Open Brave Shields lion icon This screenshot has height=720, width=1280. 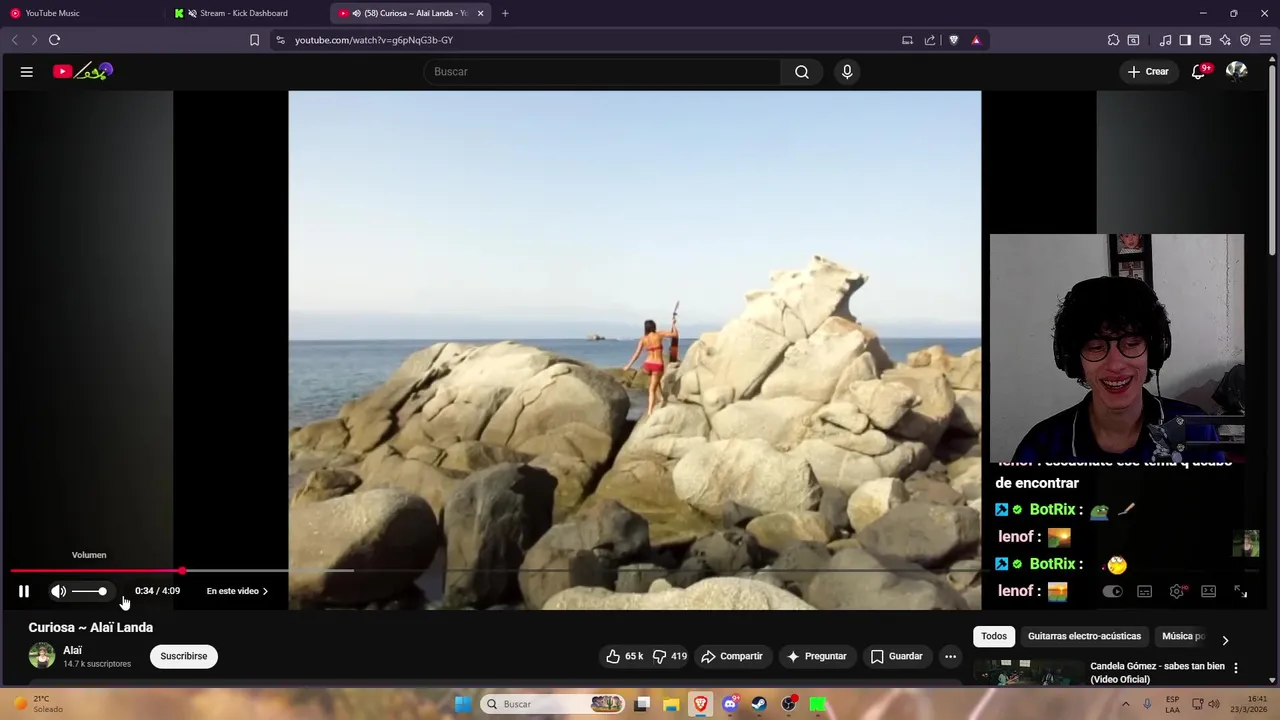(x=954, y=40)
